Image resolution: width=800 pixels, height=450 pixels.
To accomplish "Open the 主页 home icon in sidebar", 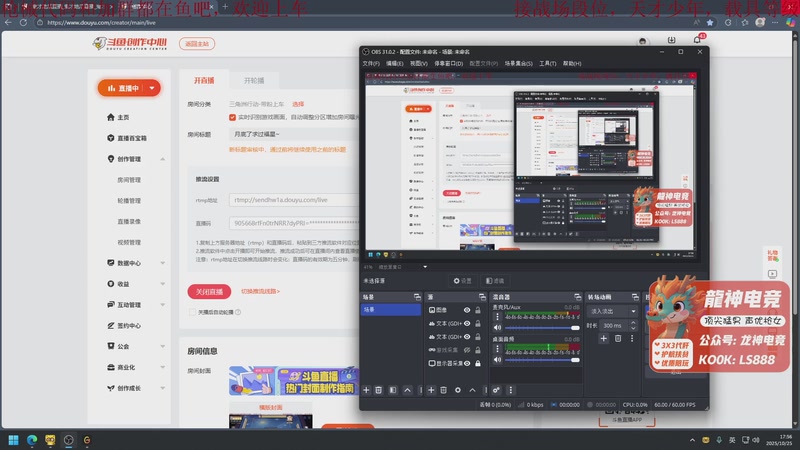I will pyautogui.click(x=111, y=117).
